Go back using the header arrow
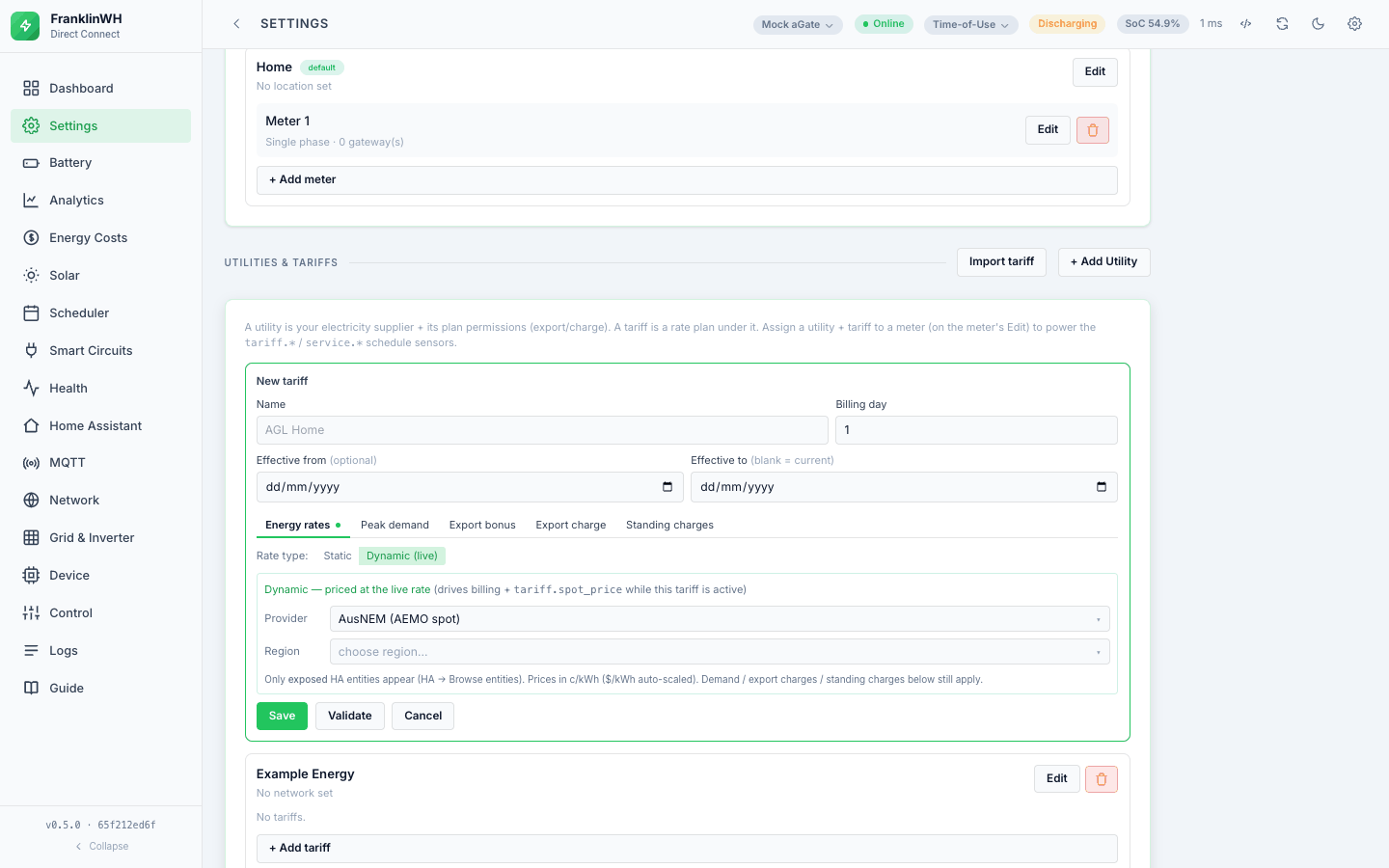This screenshot has height=868, width=1389. pos(236,24)
